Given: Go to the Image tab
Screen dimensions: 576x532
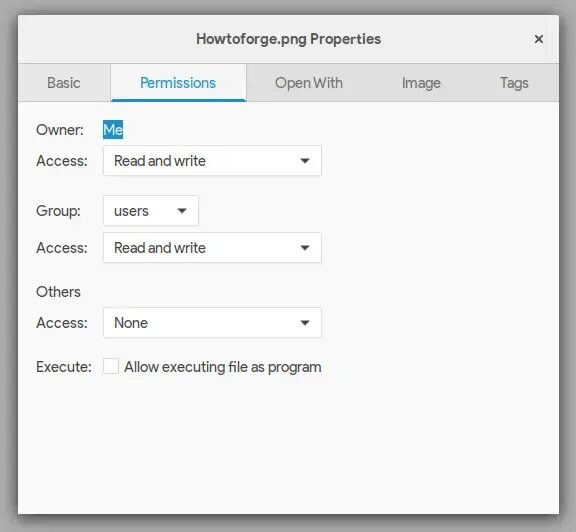Looking at the screenshot, I should [x=421, y=83].
